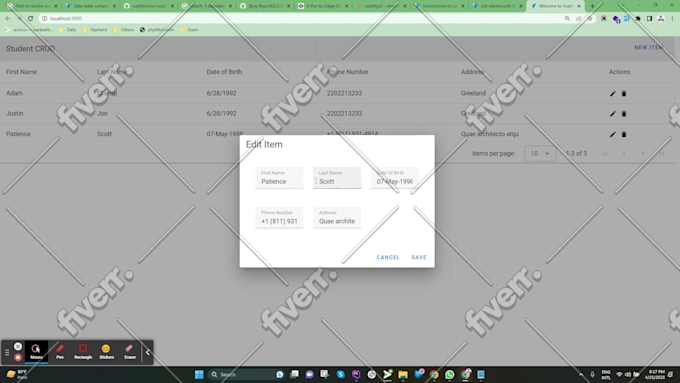This screenshot has width=680, height=383.
Task: Jump to the last table page
Action: pos(662,154)
